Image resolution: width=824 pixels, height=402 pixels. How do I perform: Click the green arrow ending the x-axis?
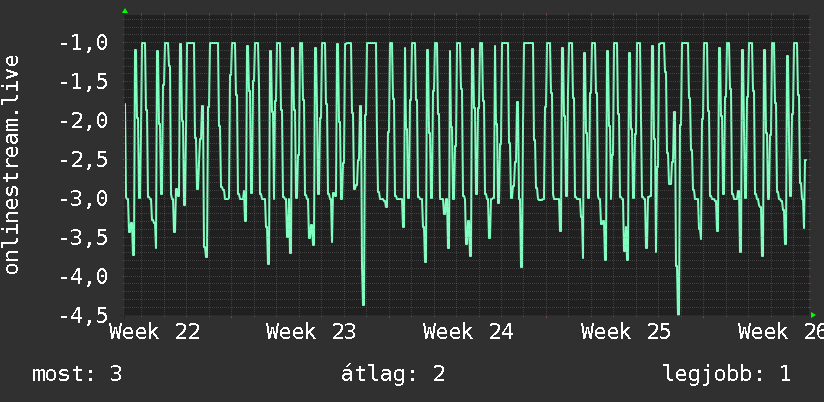[x=813, y=315]
